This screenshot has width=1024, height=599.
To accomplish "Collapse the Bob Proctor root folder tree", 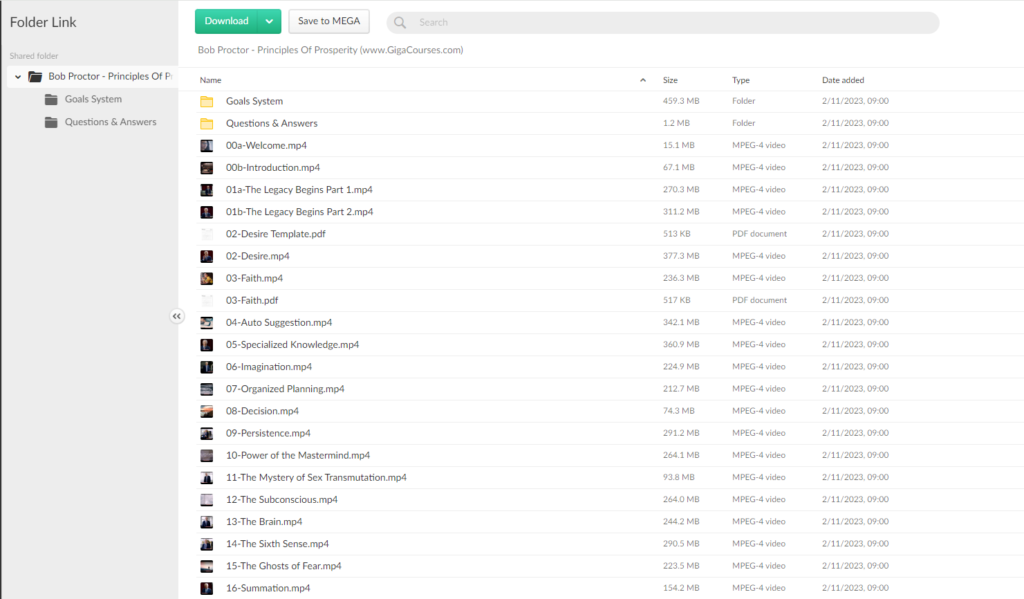I will (x=18, y=76).
